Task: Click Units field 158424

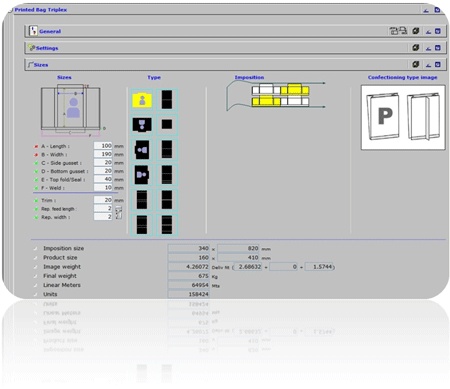Action: [x=189, y=294]
